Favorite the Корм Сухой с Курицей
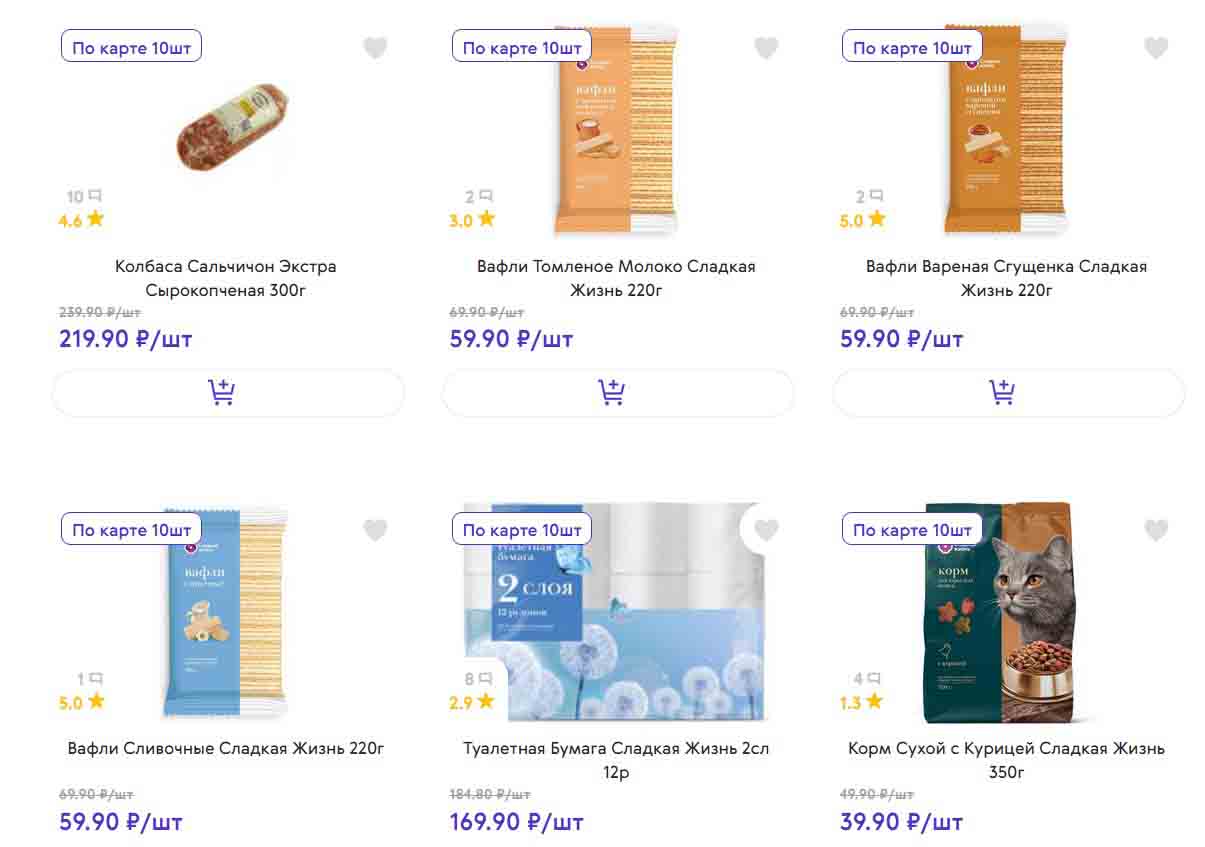 pos(1156,530)
